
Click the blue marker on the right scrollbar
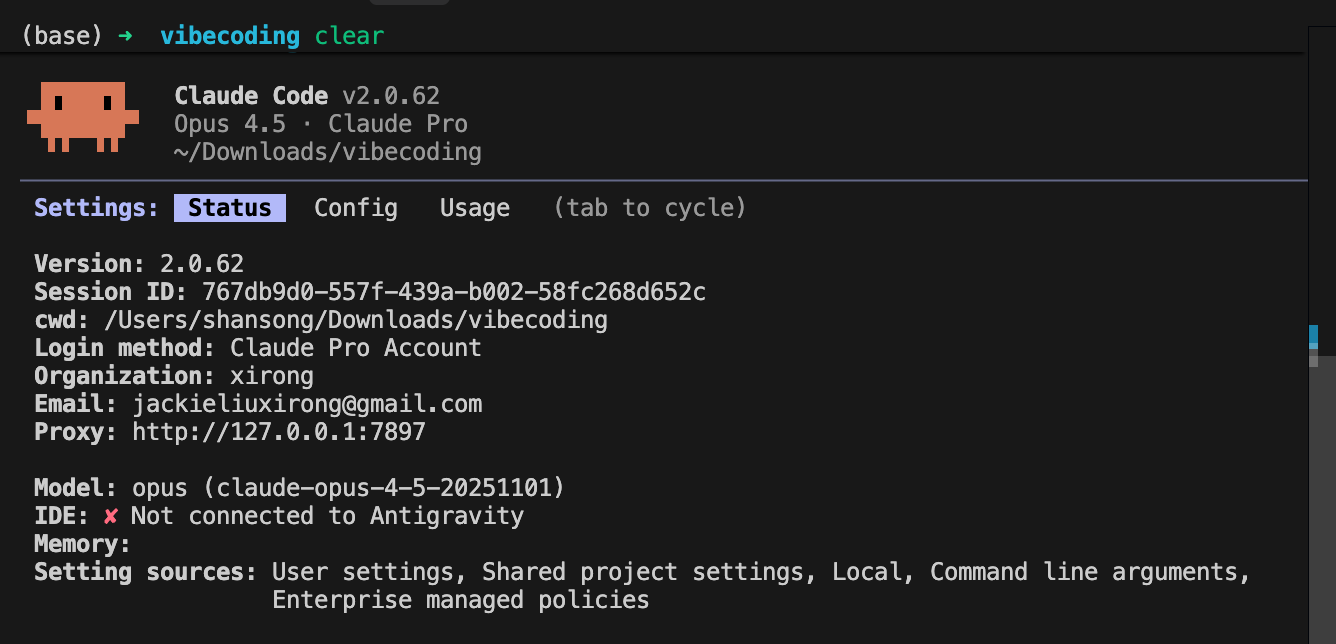coord(1313,337)
